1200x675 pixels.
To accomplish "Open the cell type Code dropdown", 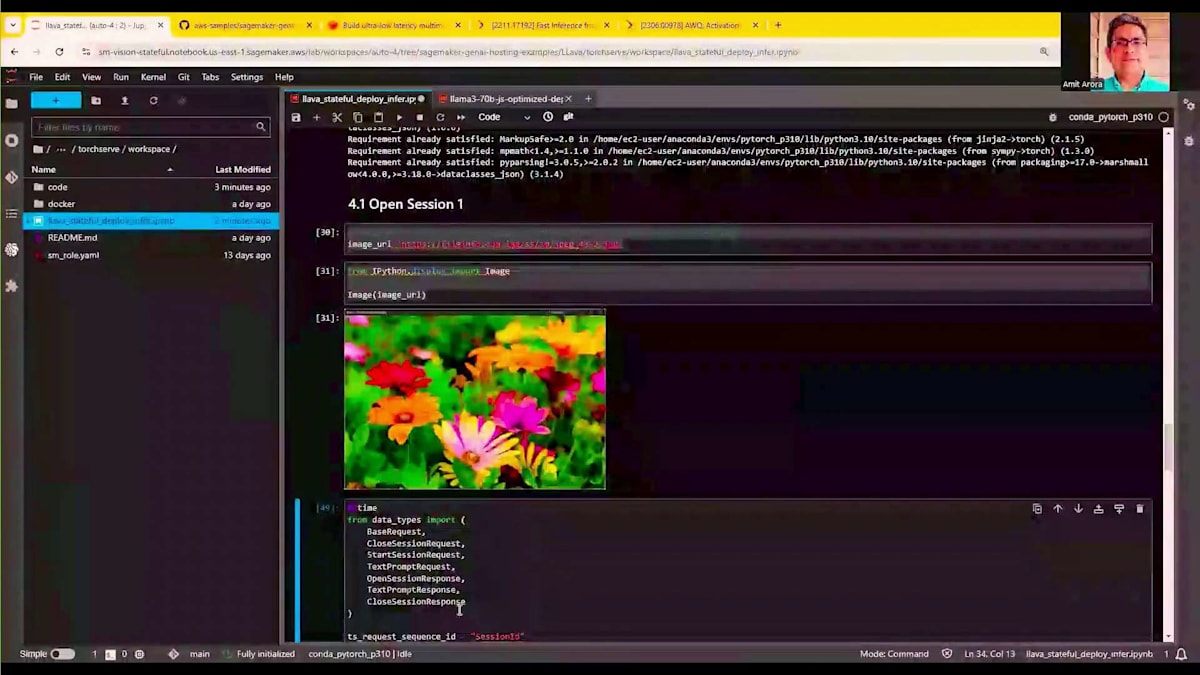I will 505,117.
